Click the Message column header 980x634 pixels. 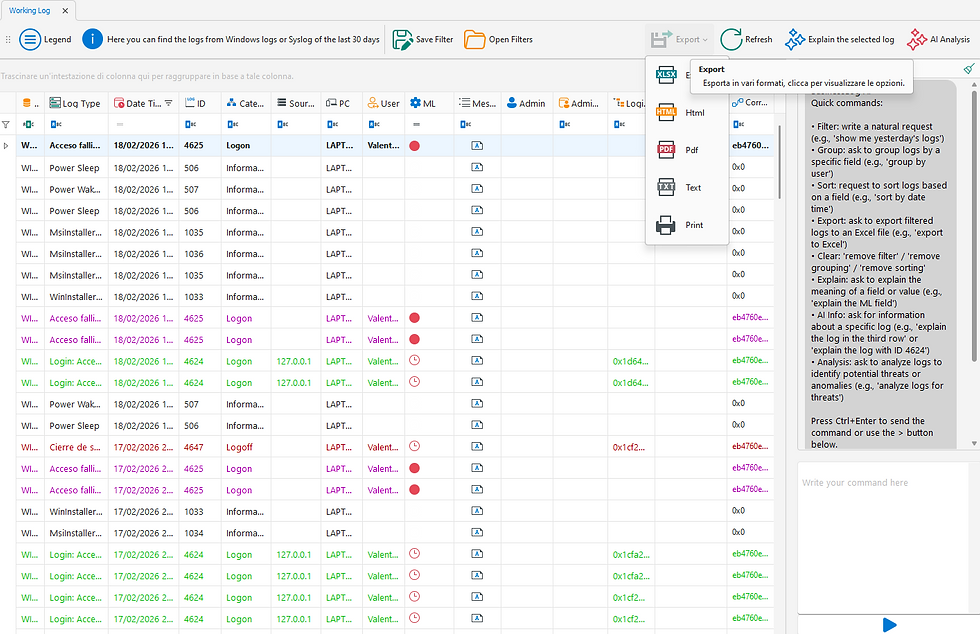pos(477,103)
